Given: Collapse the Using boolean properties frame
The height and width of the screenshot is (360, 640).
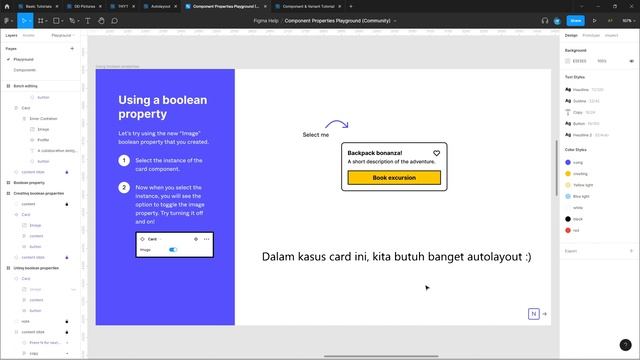Looking at the screenshot, I should click(8, 268).
